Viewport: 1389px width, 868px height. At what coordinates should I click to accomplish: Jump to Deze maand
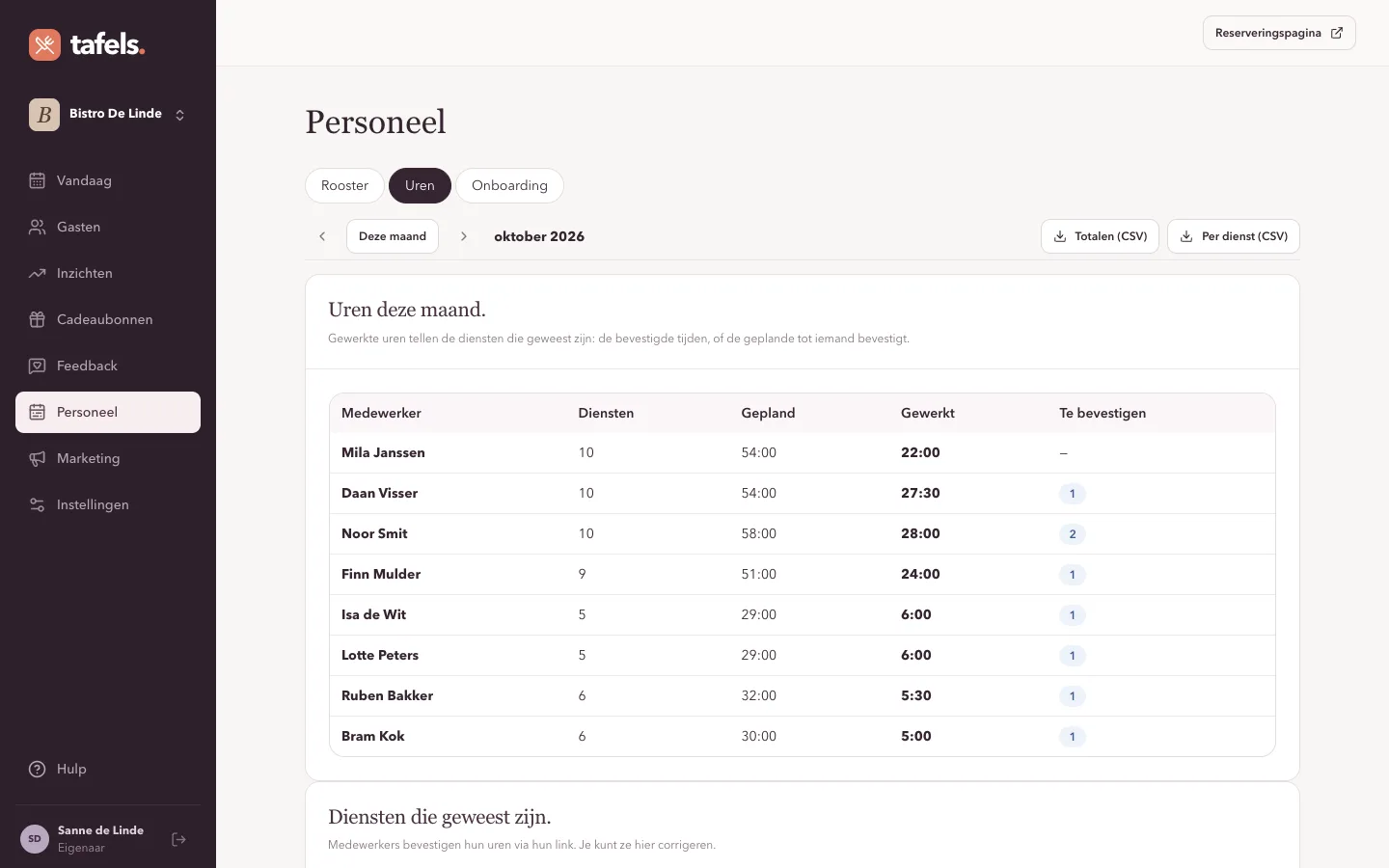pos(393,236)
